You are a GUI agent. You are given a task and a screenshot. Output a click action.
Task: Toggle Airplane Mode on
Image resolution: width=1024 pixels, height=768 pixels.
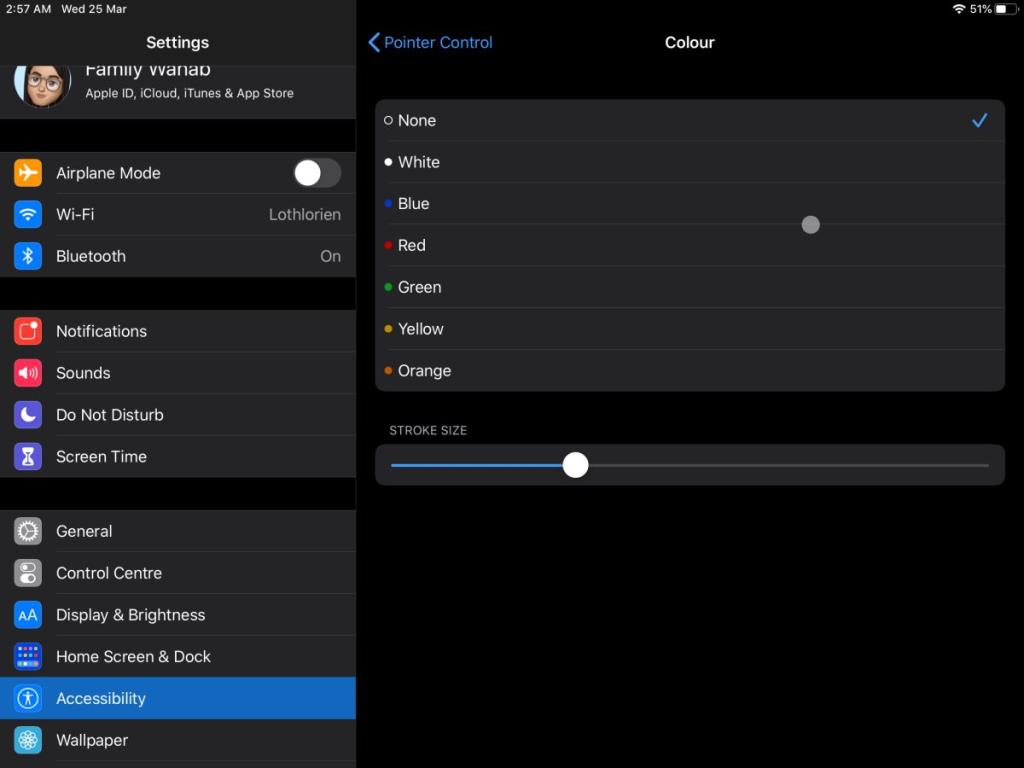click(x=316, y=172)
